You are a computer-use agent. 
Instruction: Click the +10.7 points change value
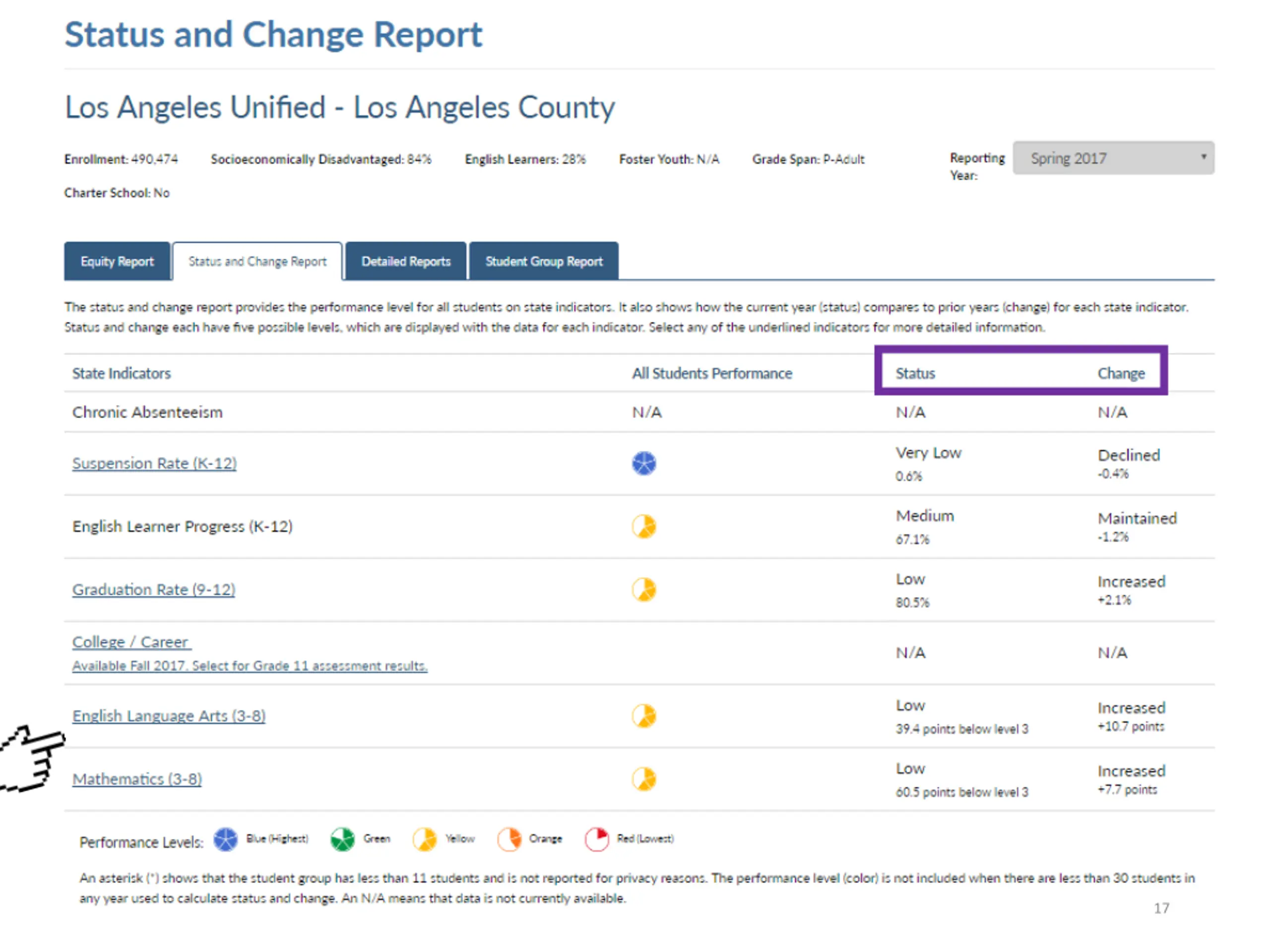click(x=1131, y=726)
